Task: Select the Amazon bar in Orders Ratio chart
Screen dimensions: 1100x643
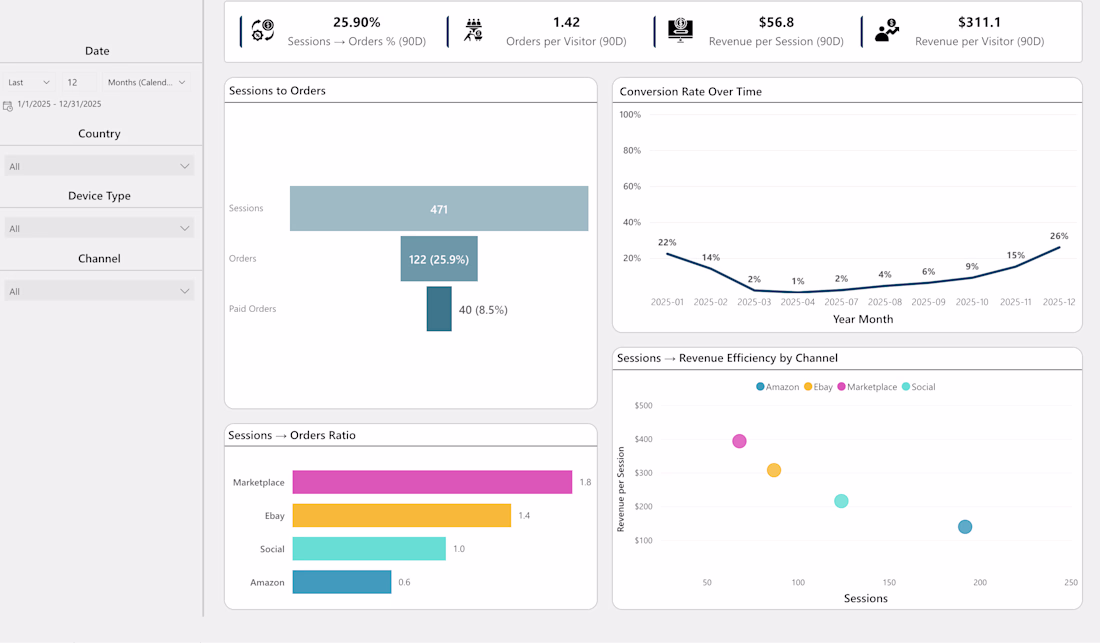Action: (x=342, y=582)
